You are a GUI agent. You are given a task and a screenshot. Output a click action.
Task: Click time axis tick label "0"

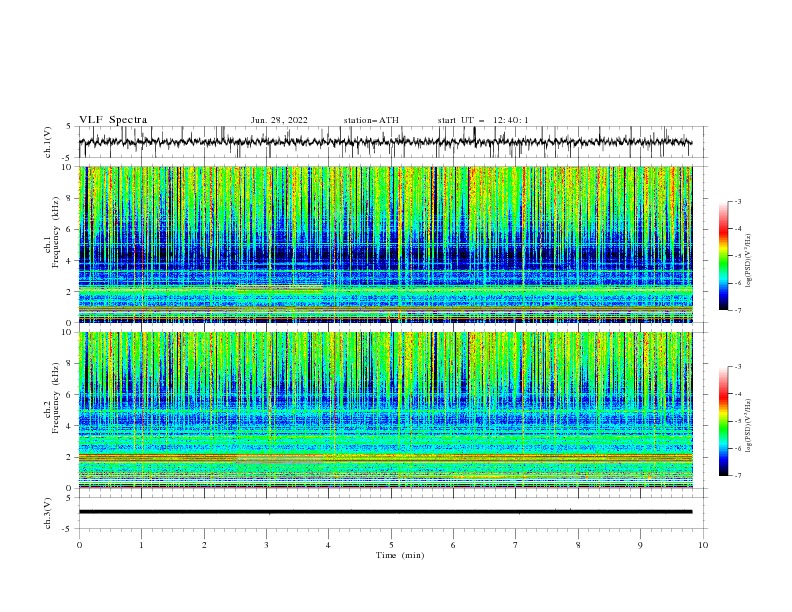tap(79, 545)
